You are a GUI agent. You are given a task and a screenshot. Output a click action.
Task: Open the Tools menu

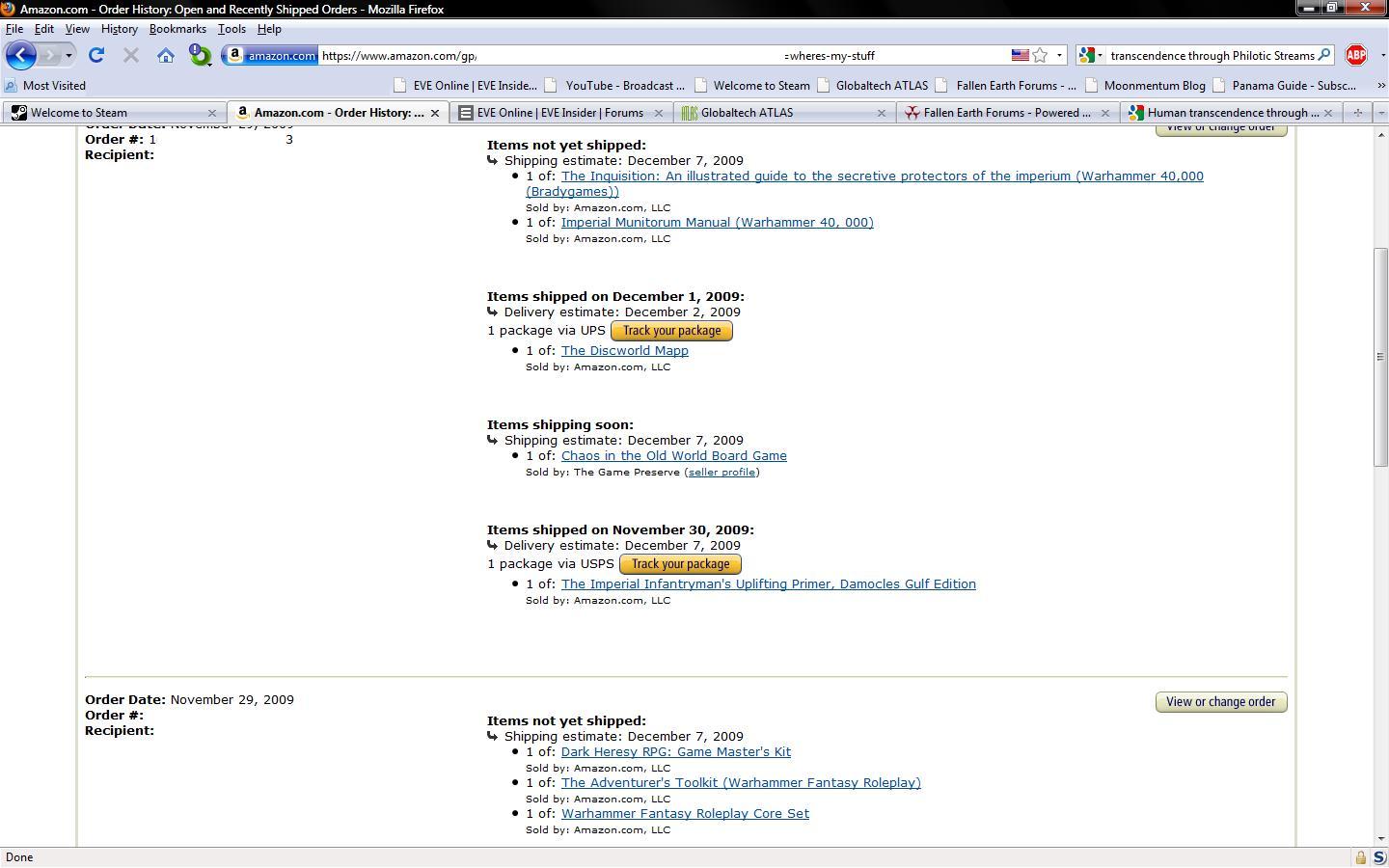231,29
